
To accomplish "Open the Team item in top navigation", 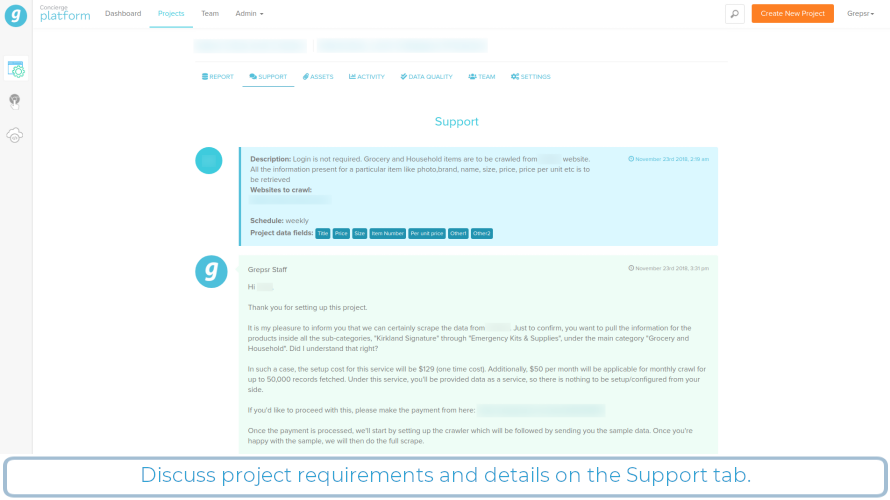I will pos(209,14).
